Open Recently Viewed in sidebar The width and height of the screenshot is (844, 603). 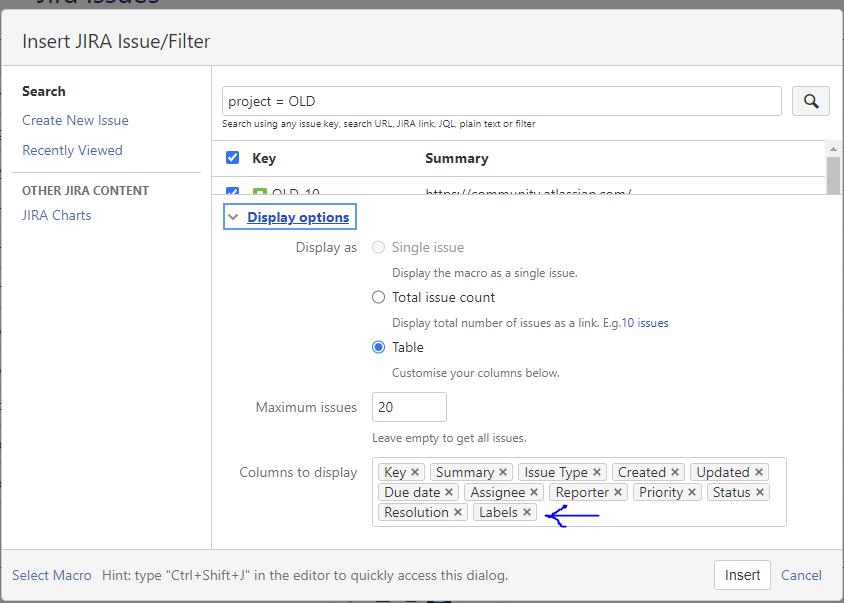coord(72,150)
